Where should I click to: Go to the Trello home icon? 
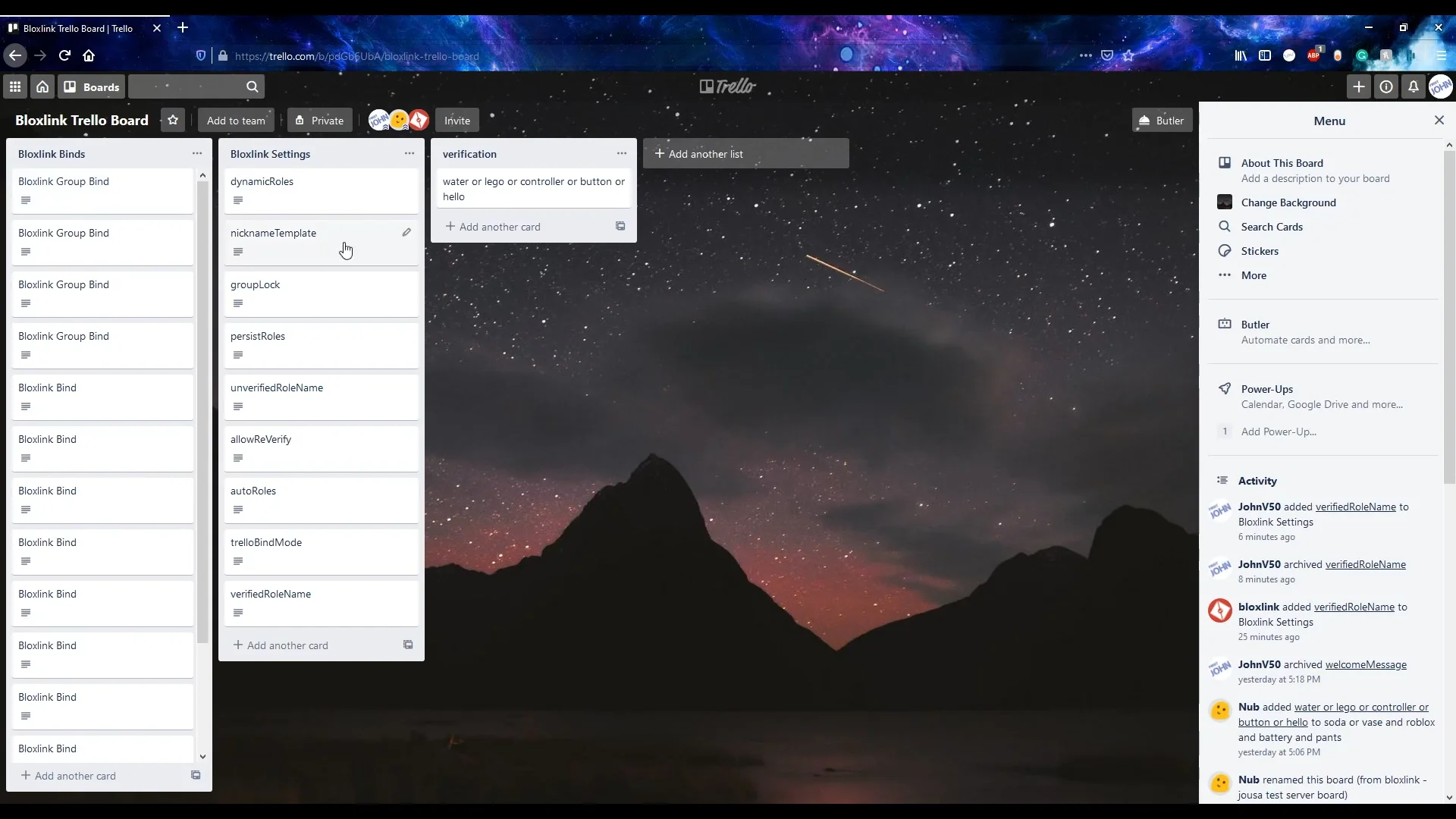[42, 87]
